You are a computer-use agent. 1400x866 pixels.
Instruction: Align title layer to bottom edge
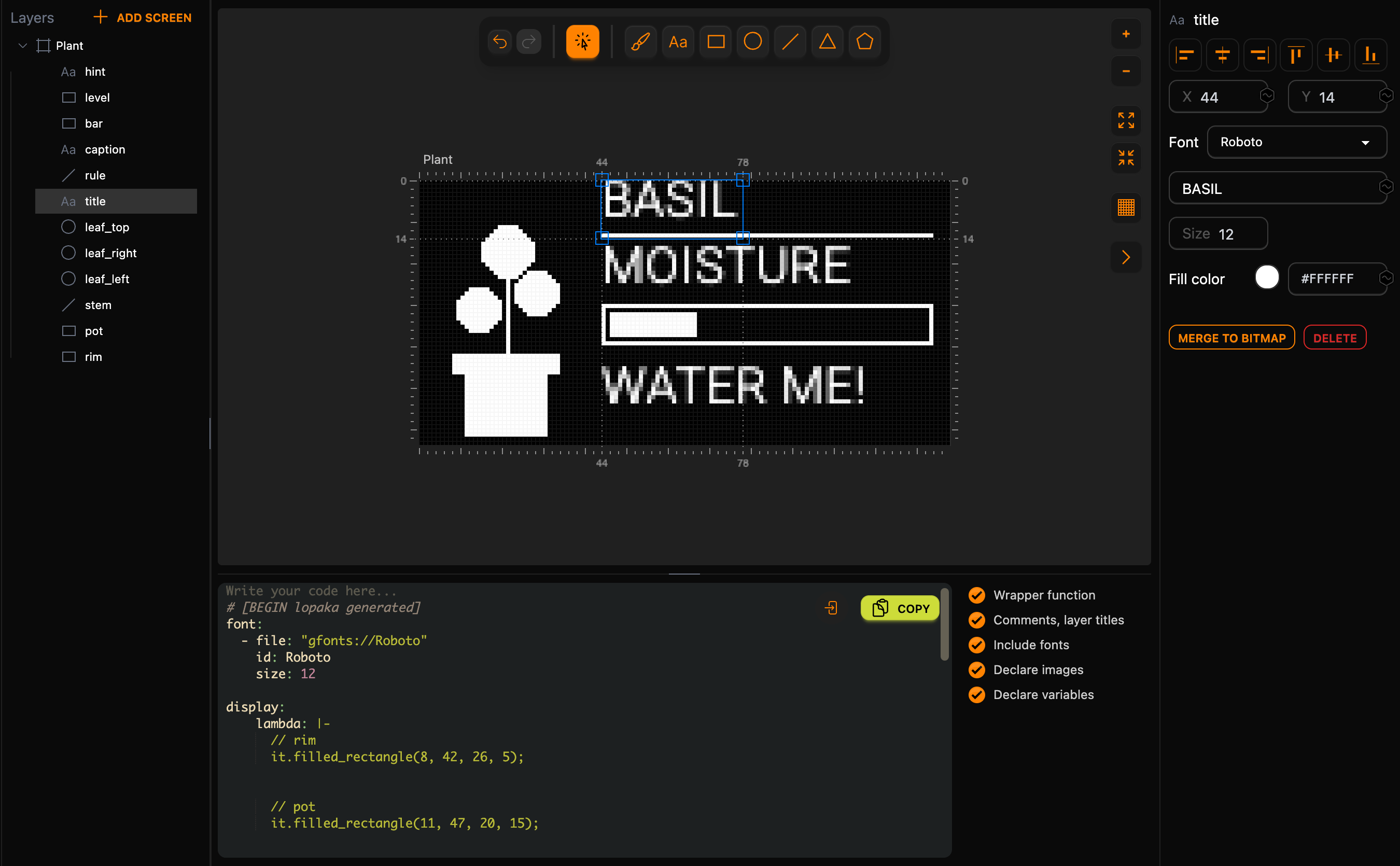click(1370, 55)
